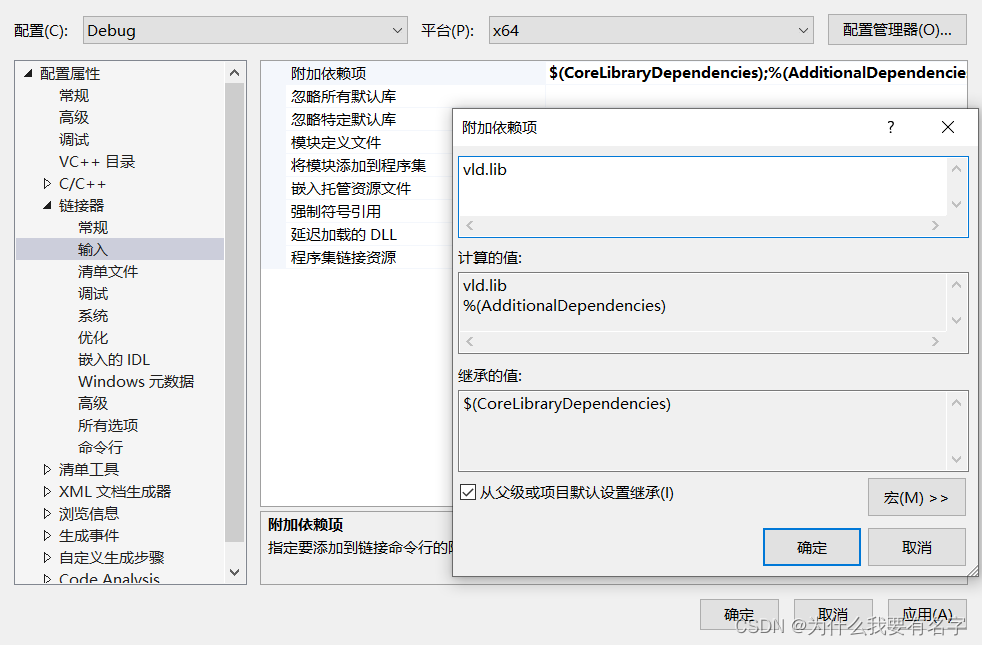Select the 优化 tree item
The height and width of the screenshot is (645, 982).
click(x=92, y=337)
